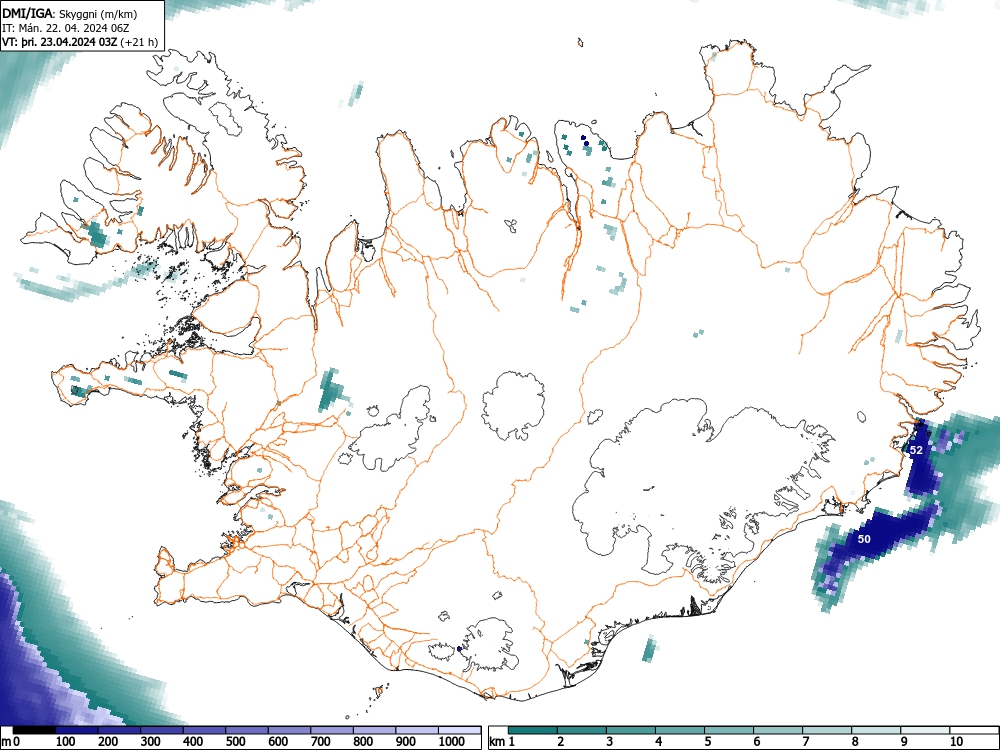Screen dimensions: 1000x750
Task: Click the 500–600 m legend swatch
Action: (247, 730)
